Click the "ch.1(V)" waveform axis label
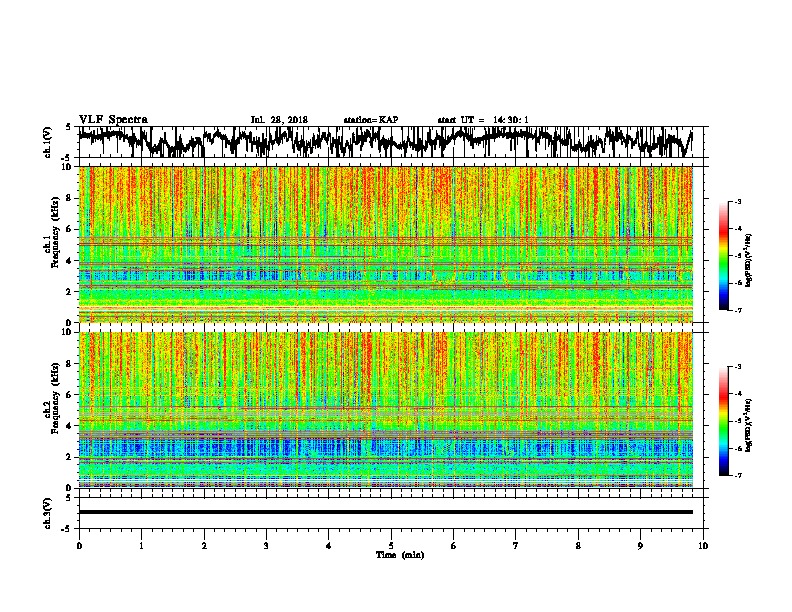792x612 pixels. (x=48, y=142)
